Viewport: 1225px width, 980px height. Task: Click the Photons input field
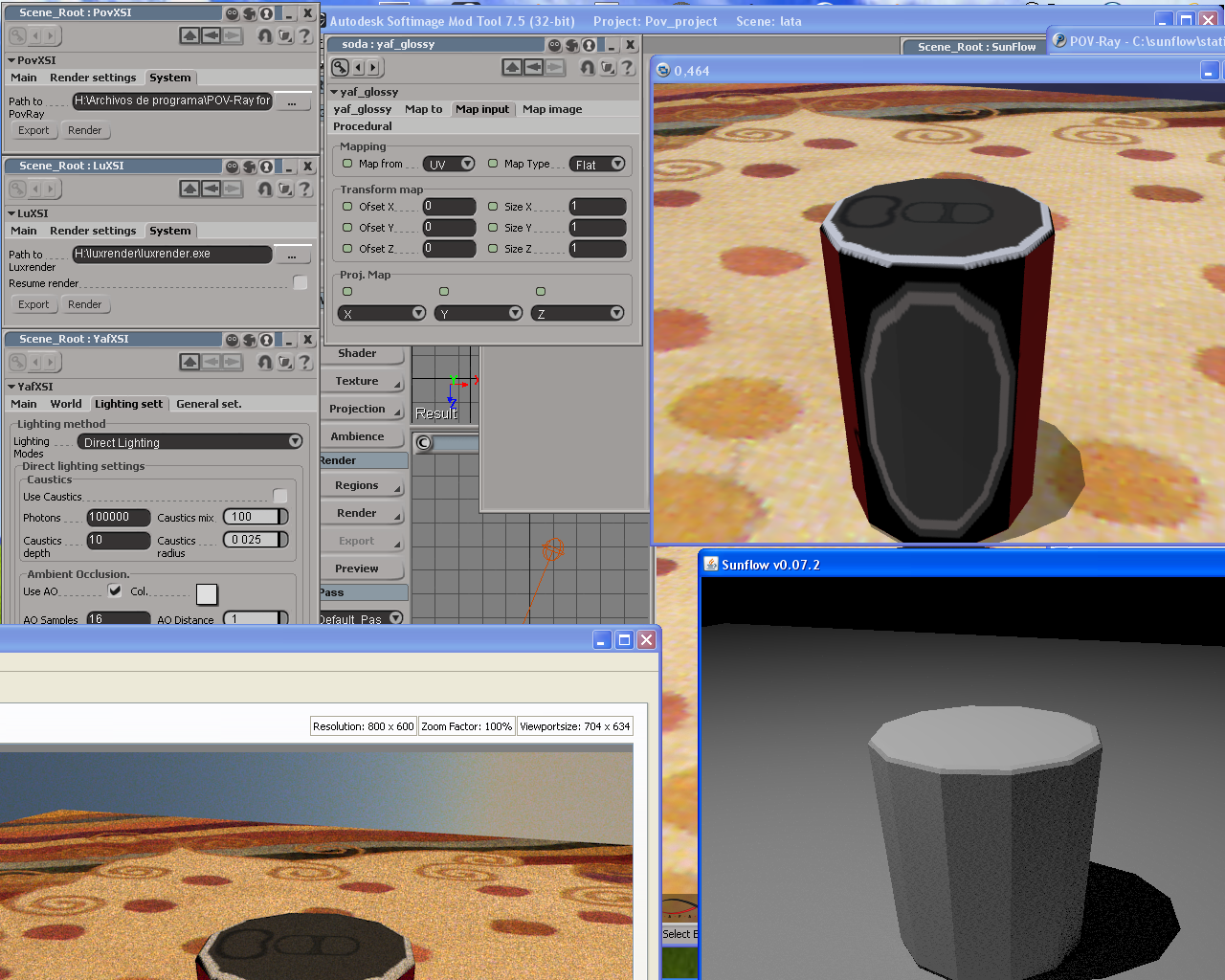[119, 517]
